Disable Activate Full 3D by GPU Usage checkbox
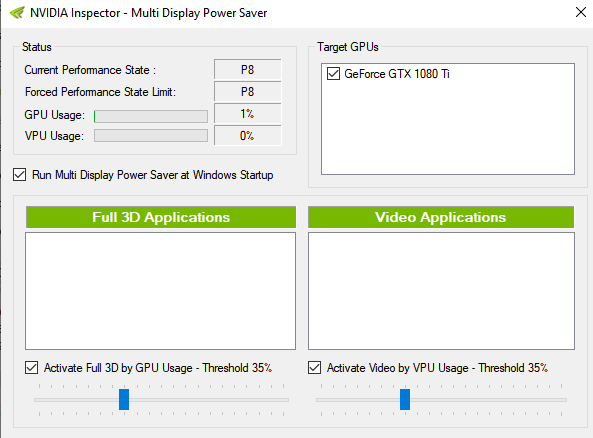The image size is (593, 438). point(31,368)
